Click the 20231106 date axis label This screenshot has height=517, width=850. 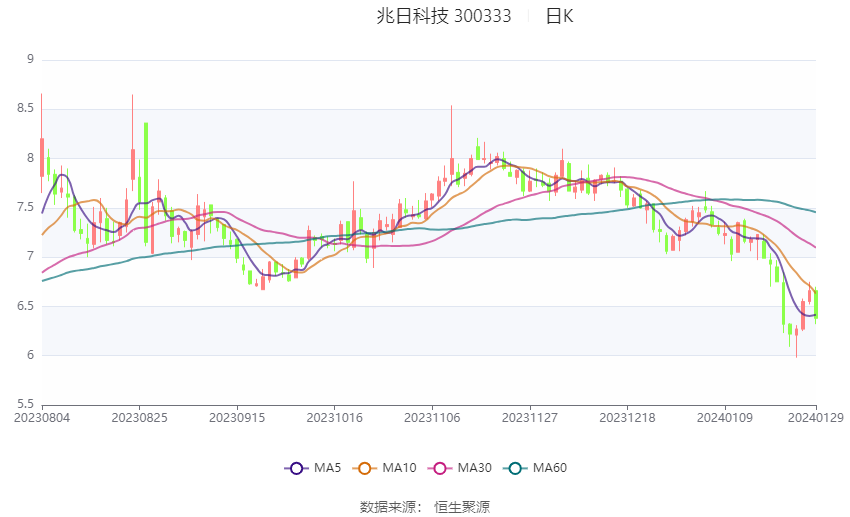432,418
